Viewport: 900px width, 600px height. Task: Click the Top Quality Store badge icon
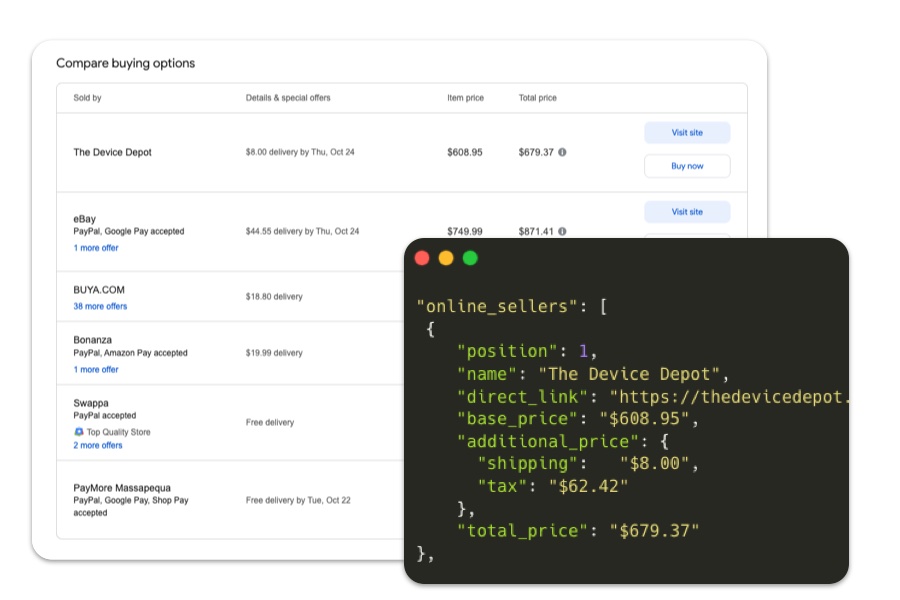[x=79, y=432]
